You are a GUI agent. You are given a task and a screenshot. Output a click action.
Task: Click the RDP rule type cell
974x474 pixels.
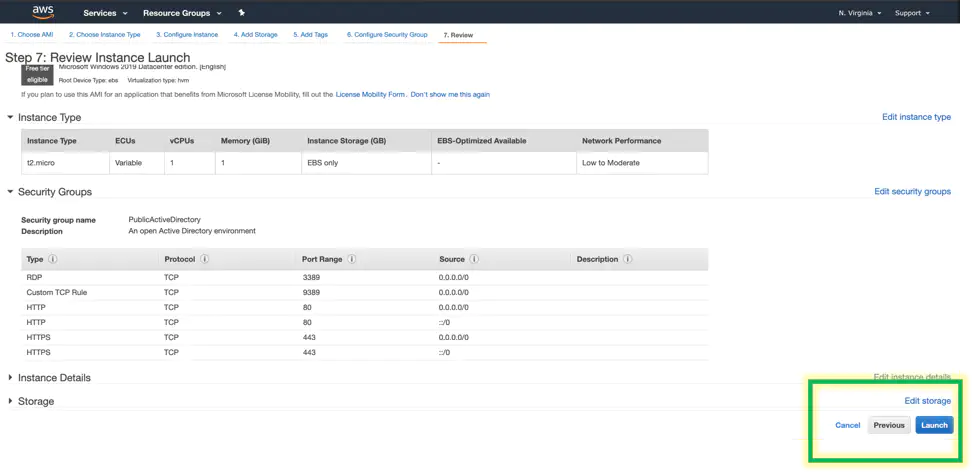(34, 277)
